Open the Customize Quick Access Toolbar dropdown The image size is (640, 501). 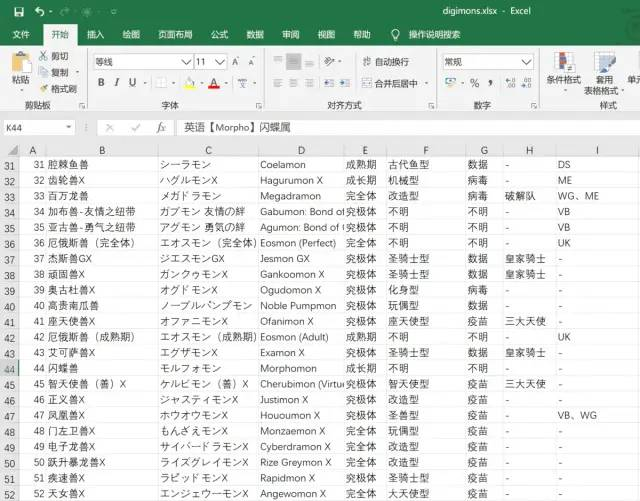tap(114, 12)
